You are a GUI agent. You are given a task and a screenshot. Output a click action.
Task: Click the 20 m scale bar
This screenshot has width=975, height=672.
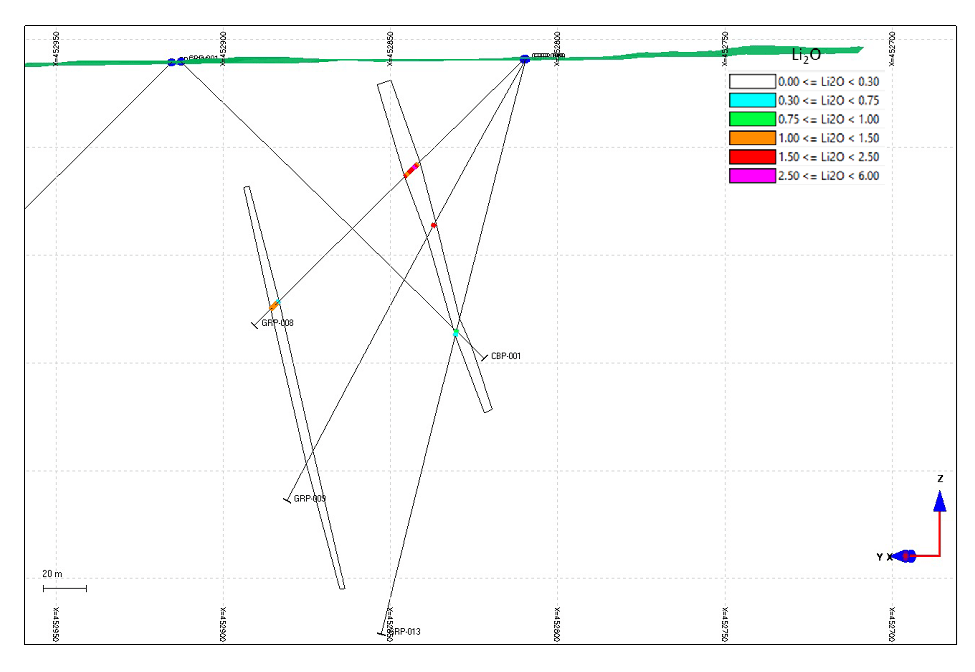pyautogui.click(x=64, y=587)
